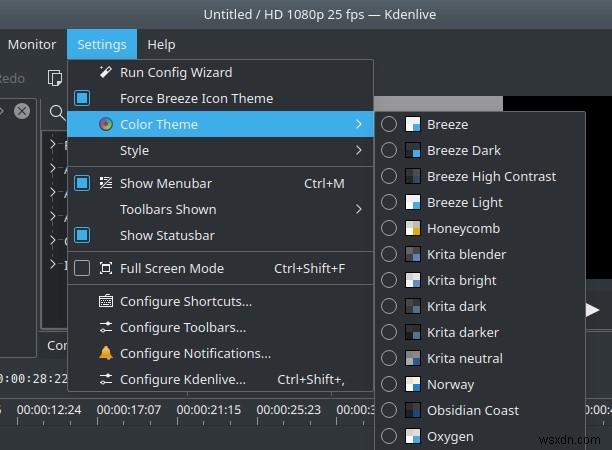This screenshot has height=450, width=612.
Task: Open the Color Theme submenu arrow
Action: 359,124
